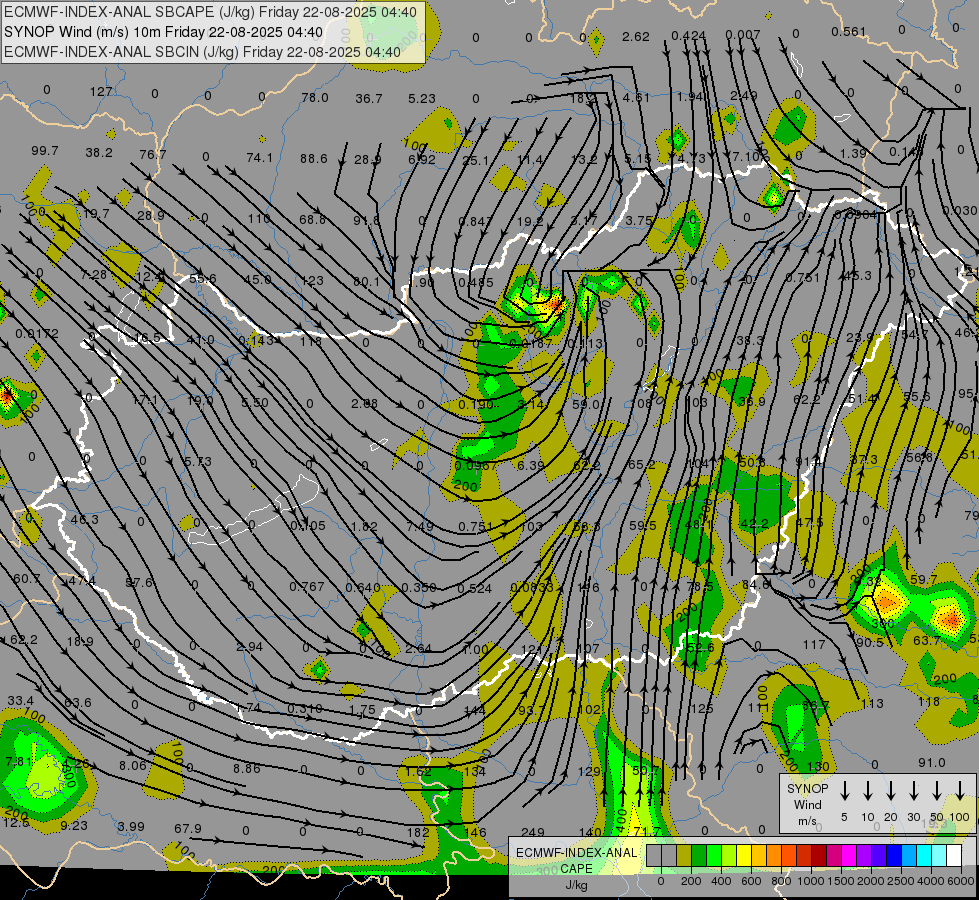Click the wind arrow above the 50 label

[937, 790]
